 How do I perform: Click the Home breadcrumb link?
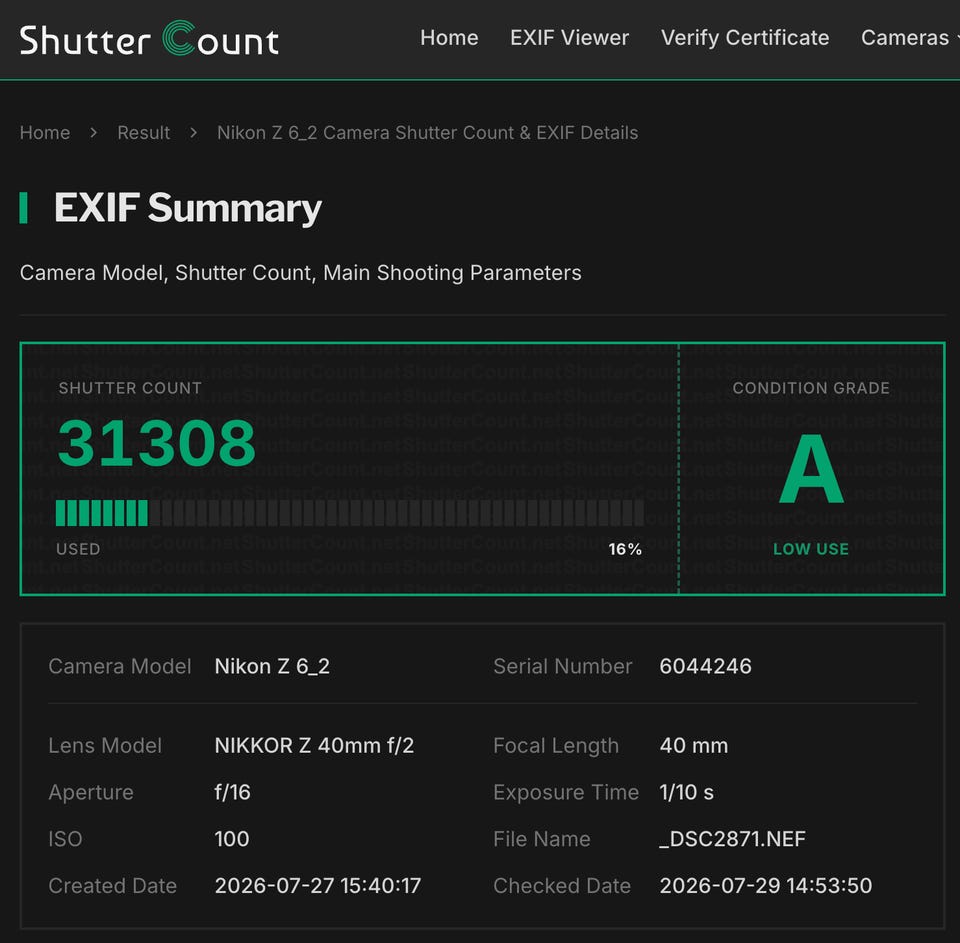45,133
